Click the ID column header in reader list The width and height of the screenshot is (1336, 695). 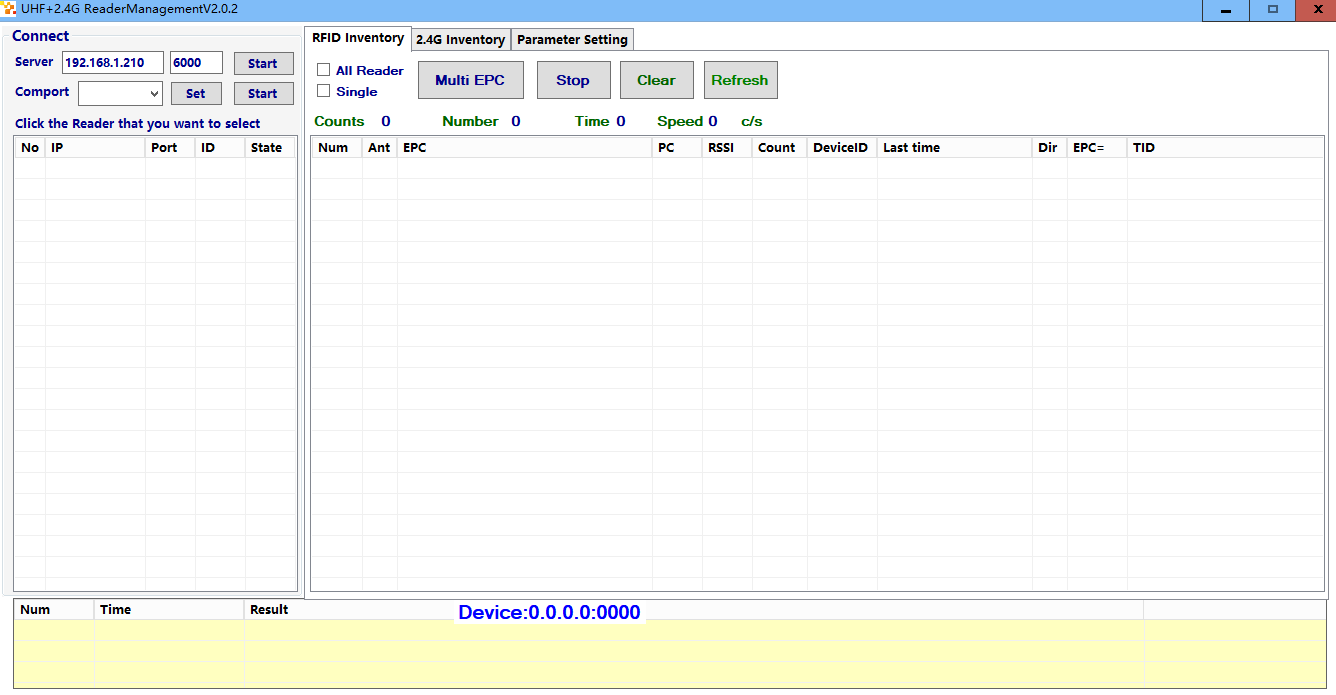point(220,147)
